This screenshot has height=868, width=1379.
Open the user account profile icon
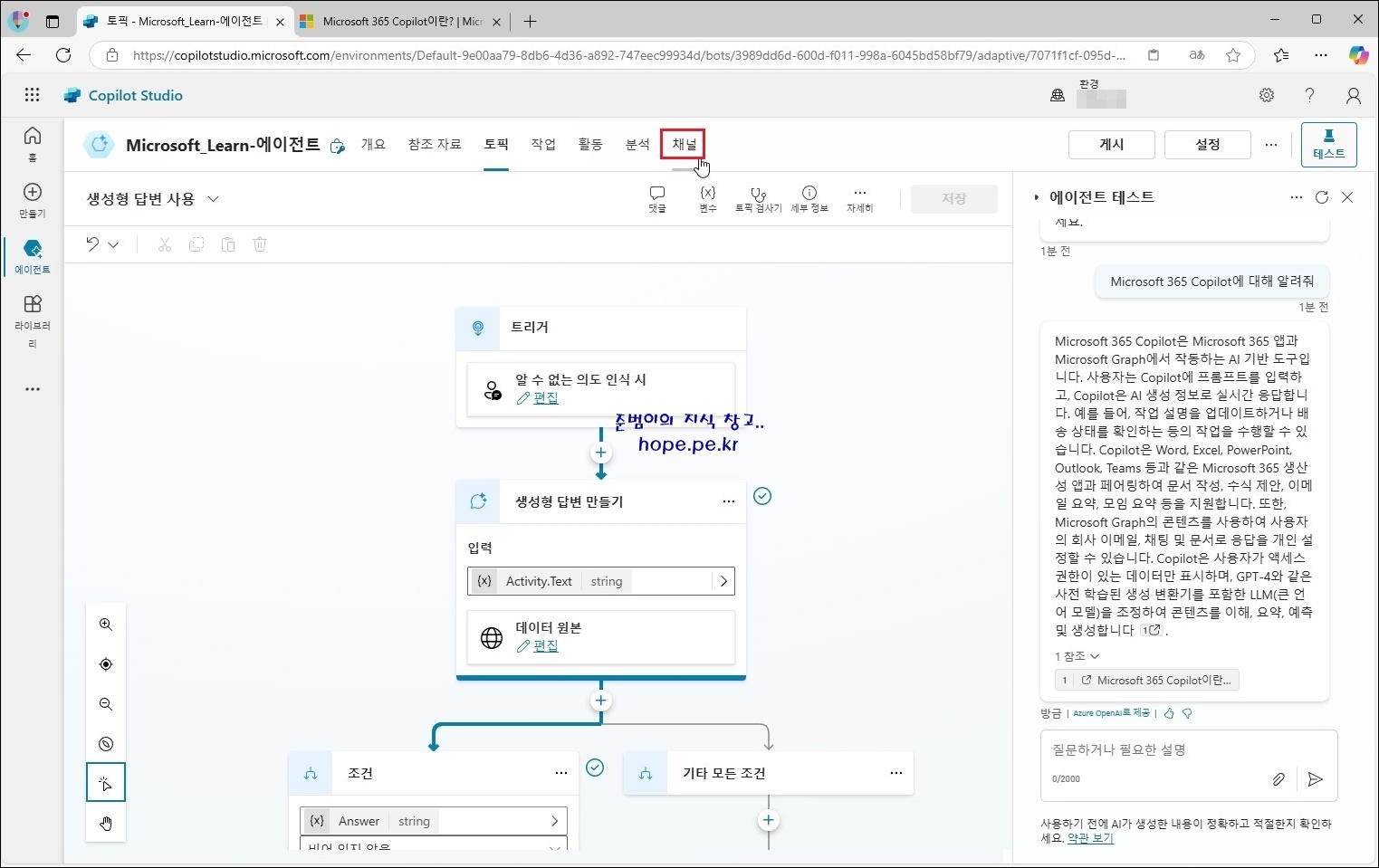pyautogui.click(x=1354, y=95)
